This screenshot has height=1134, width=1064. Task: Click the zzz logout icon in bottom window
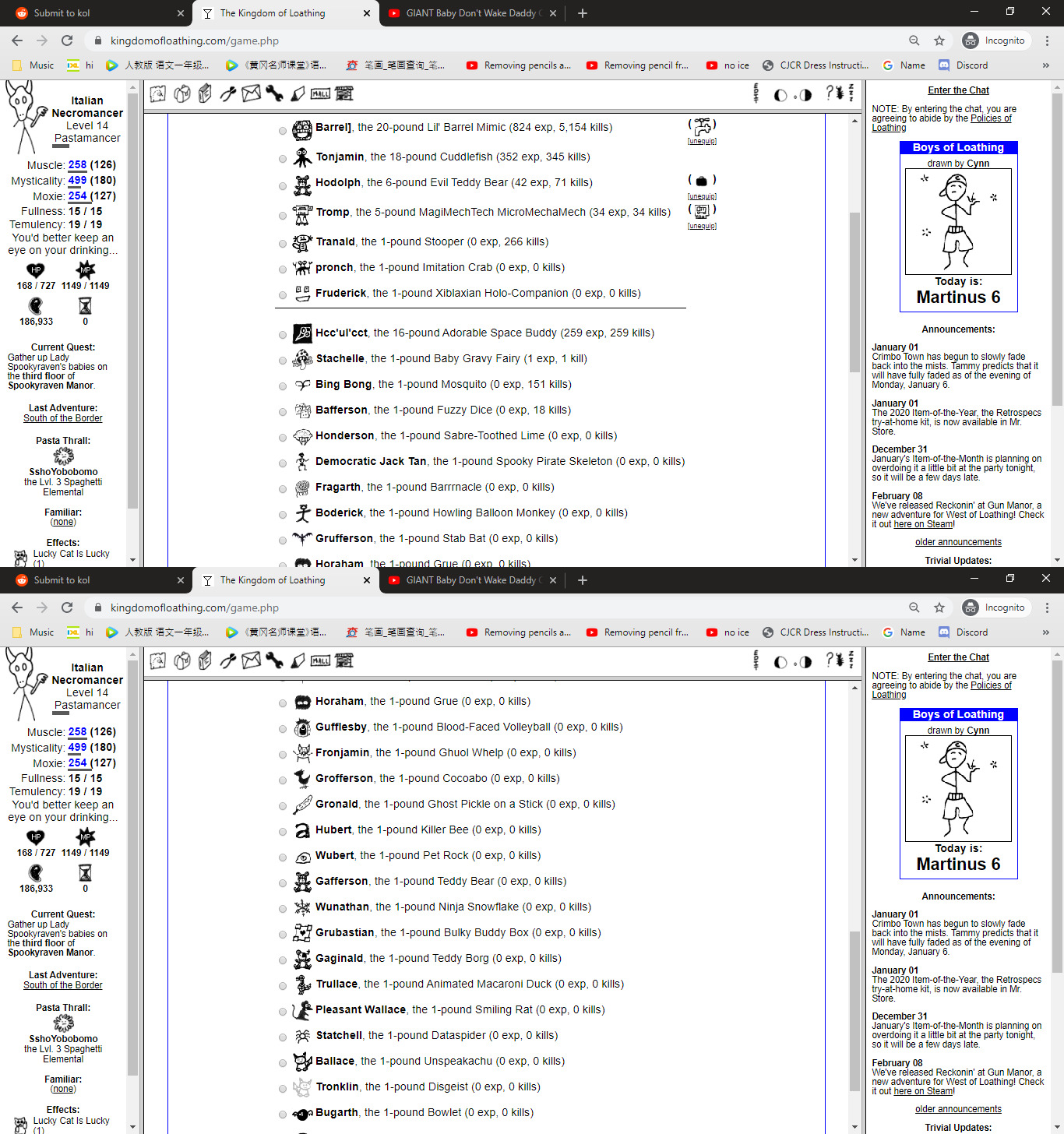tap(851, 660)
